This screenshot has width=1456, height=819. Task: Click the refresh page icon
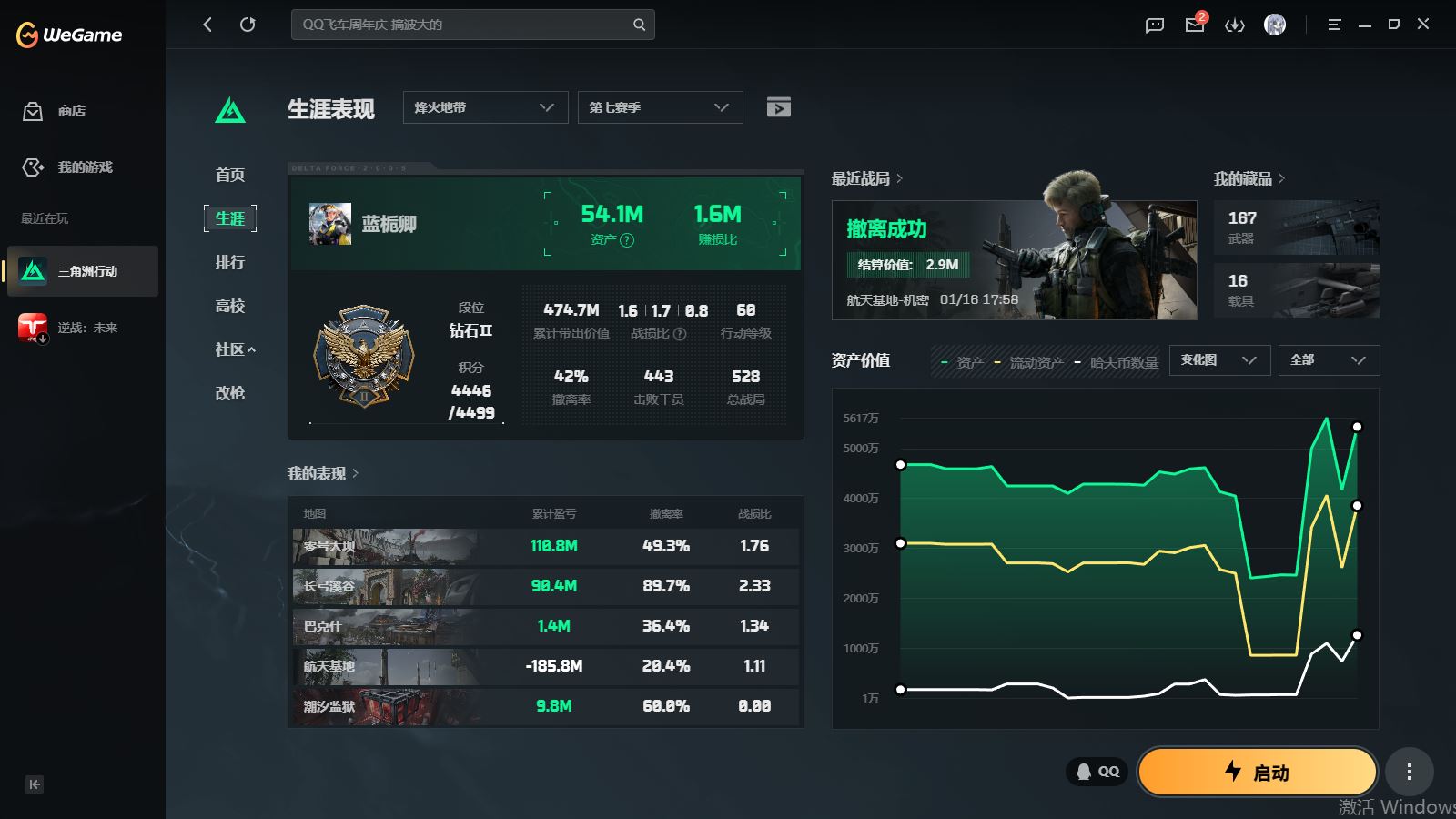coord(248,25)
